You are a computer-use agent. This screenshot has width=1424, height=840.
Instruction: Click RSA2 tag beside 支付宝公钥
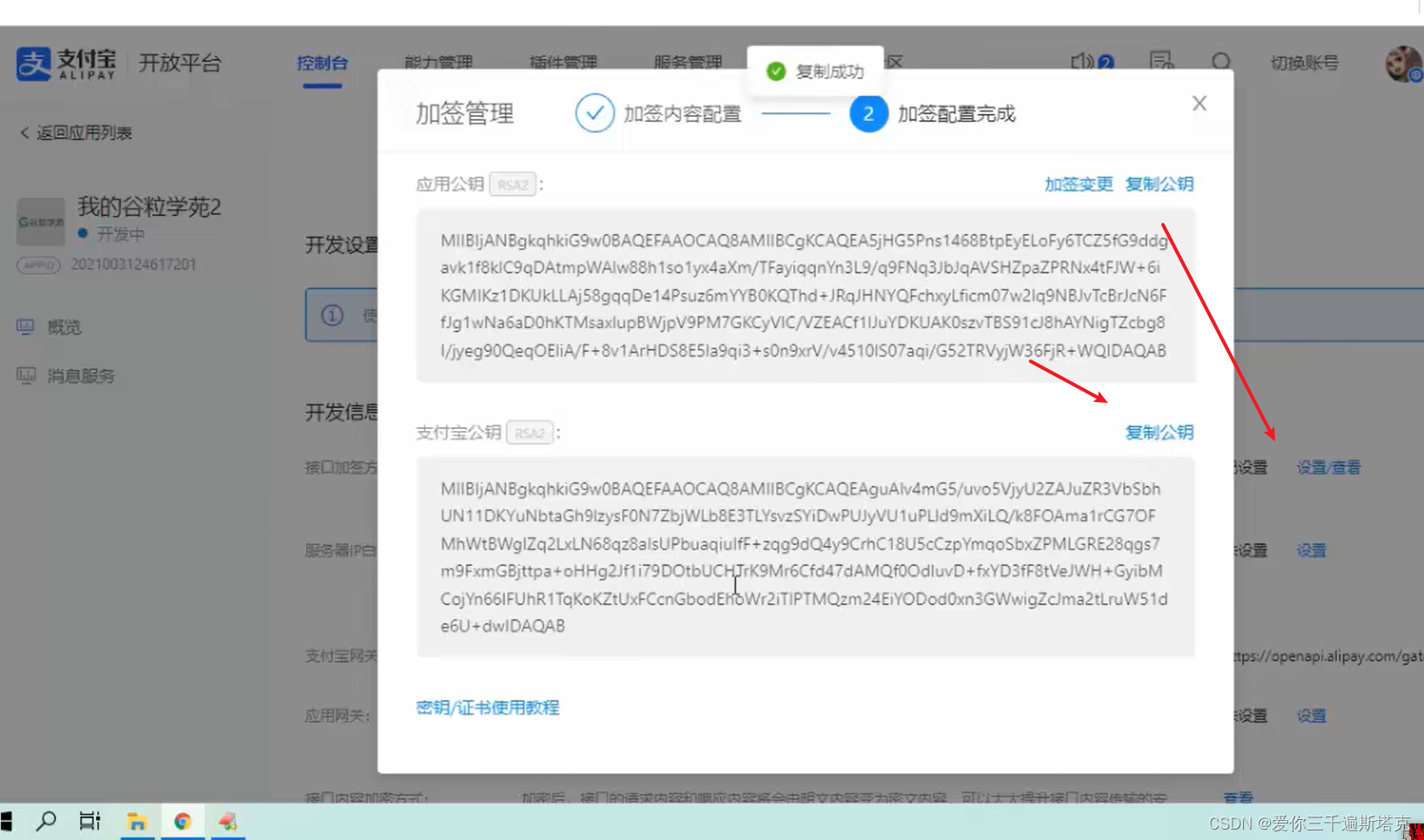(x=530, y=433)
